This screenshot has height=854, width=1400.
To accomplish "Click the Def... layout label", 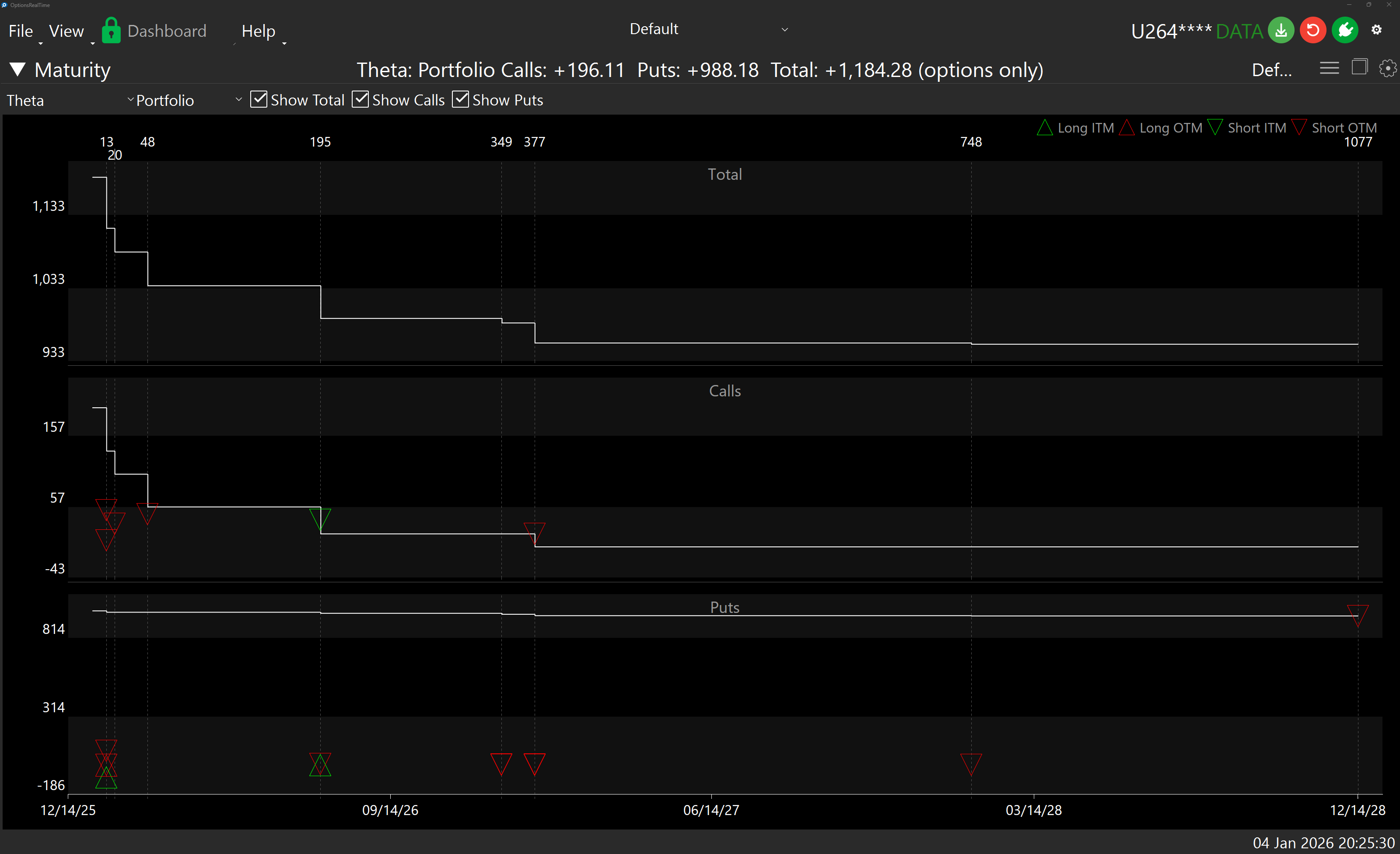I will point(1271,70).
